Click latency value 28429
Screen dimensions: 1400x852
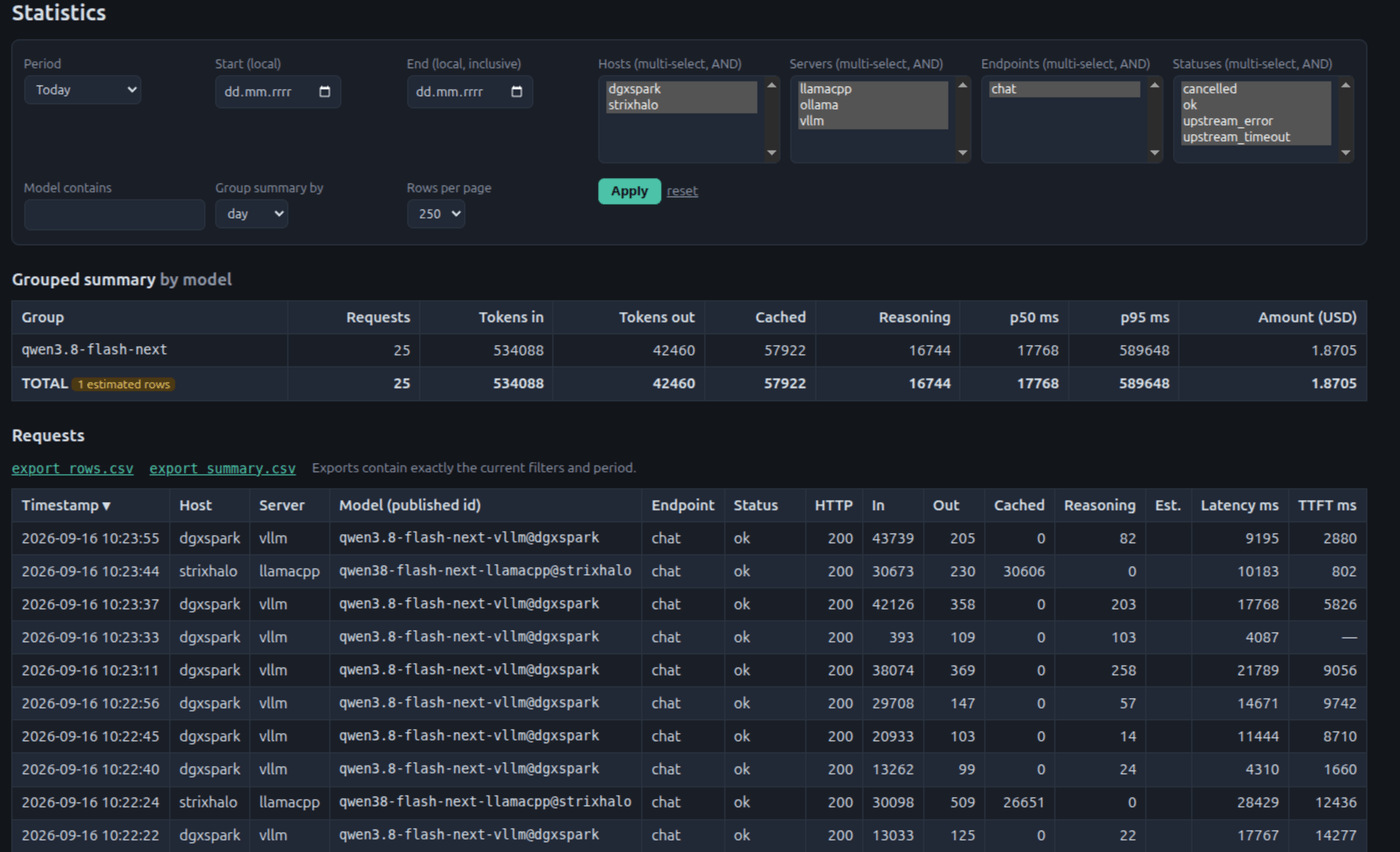[x=1258, y=802]
